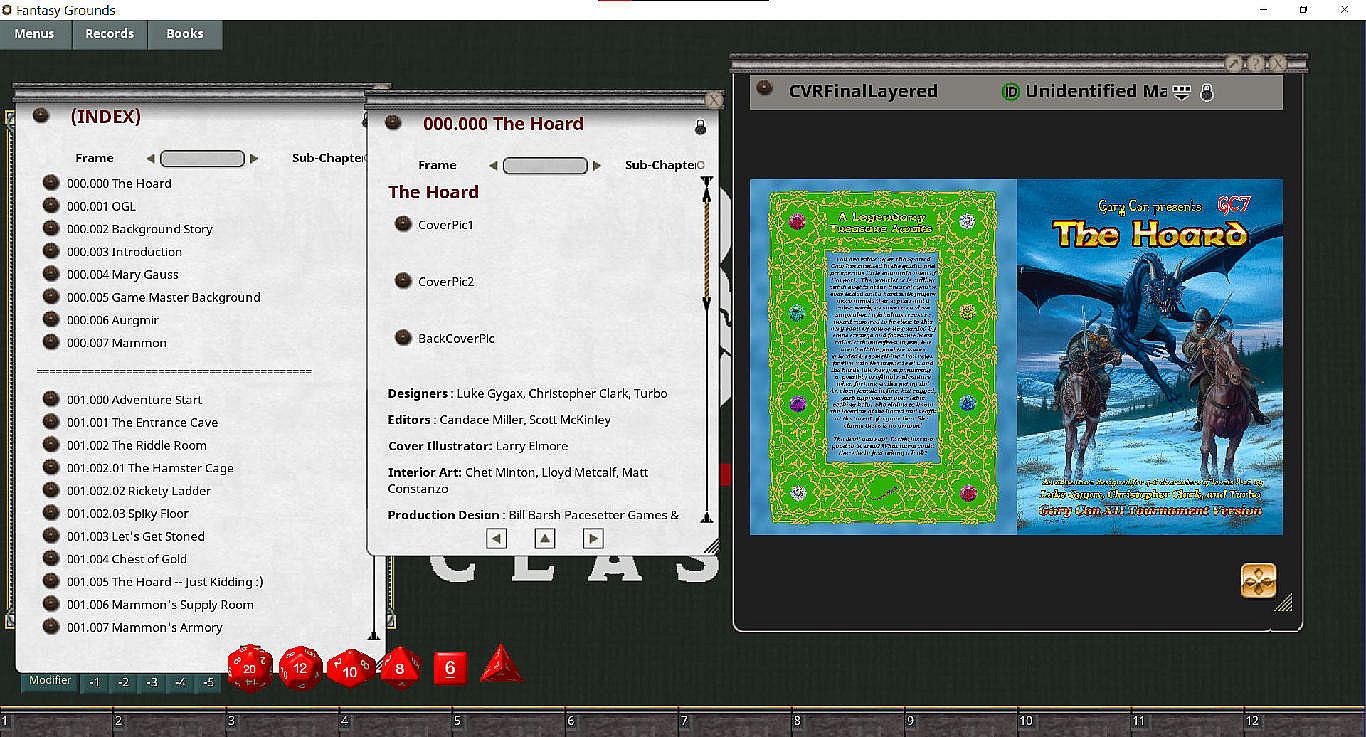Click the orange image toolbar button

click(x=1258, y=581)
